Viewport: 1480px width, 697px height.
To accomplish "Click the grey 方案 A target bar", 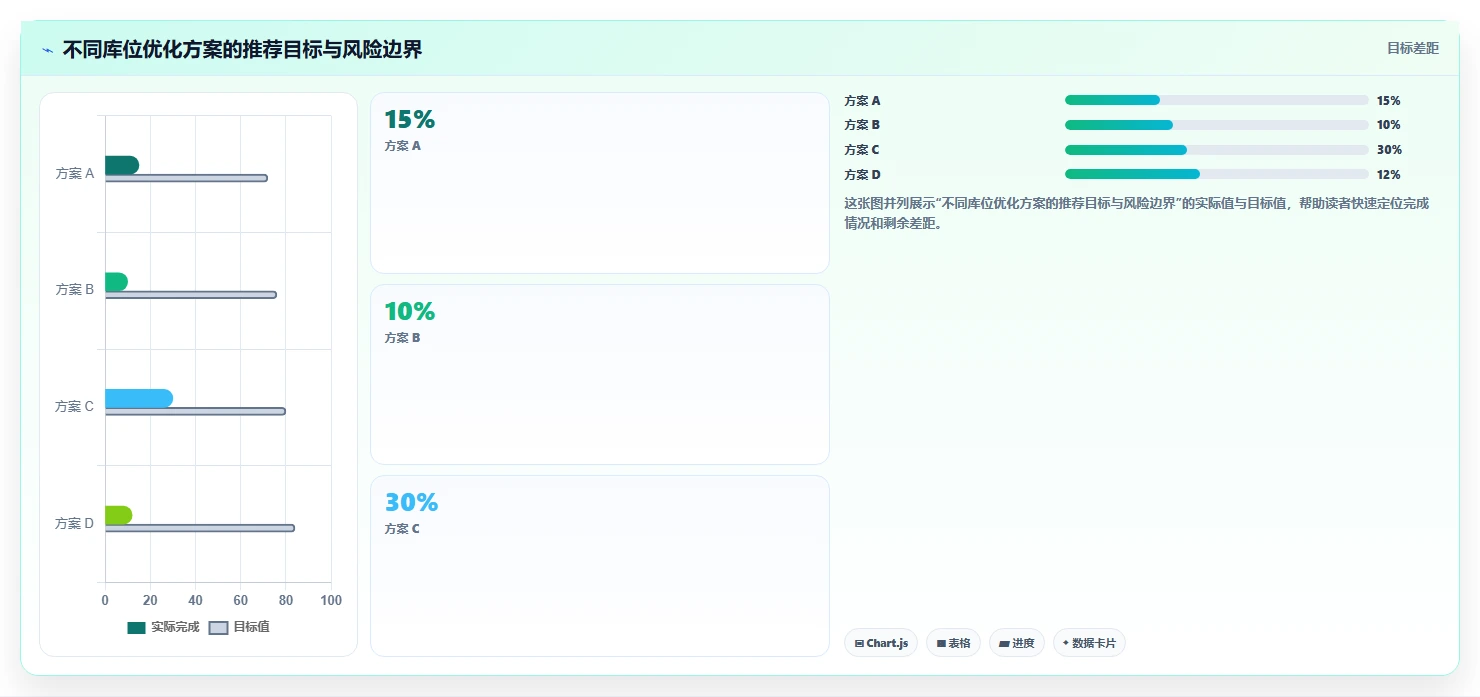I will pyautogui.click(x=186, y=178).
